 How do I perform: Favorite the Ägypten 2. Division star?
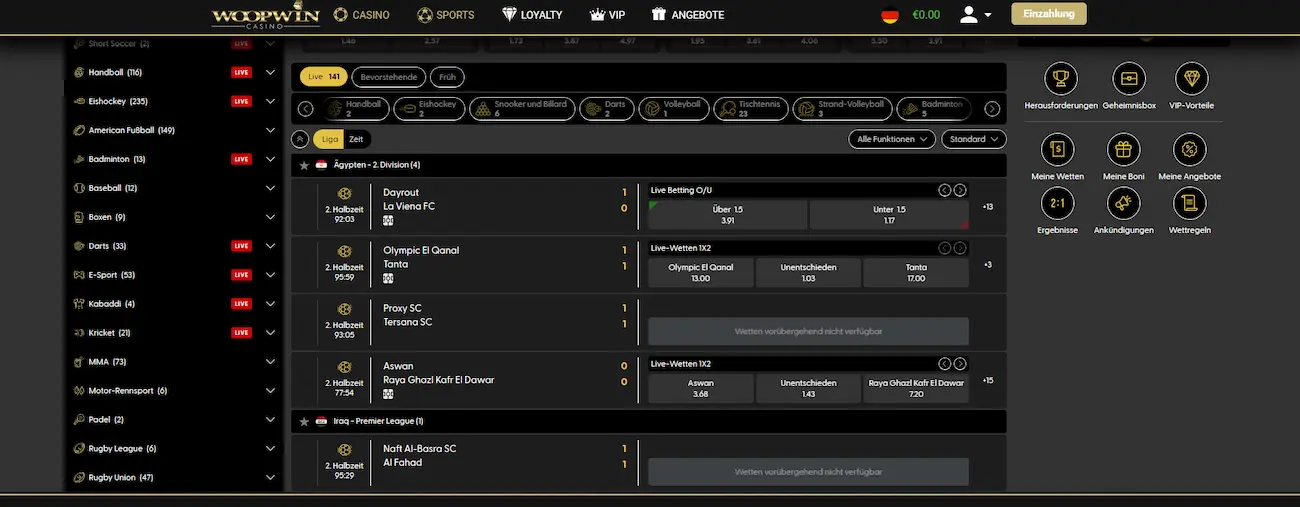click(x=304, y=165)
